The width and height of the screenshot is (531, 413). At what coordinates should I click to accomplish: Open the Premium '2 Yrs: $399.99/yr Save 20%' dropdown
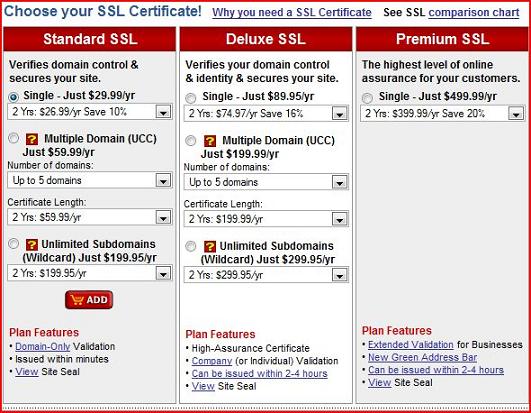pos(443,113)
